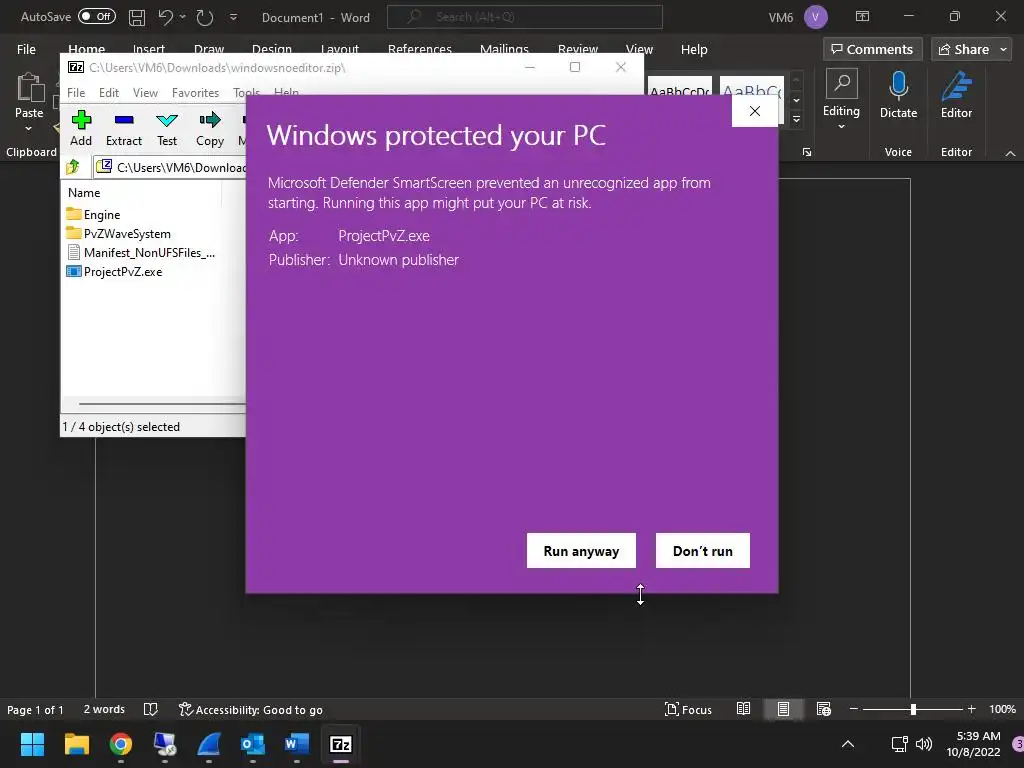Click the Test icon in 7-Zip
This screenshot has height=768, width=1024.
coord(167,129)
